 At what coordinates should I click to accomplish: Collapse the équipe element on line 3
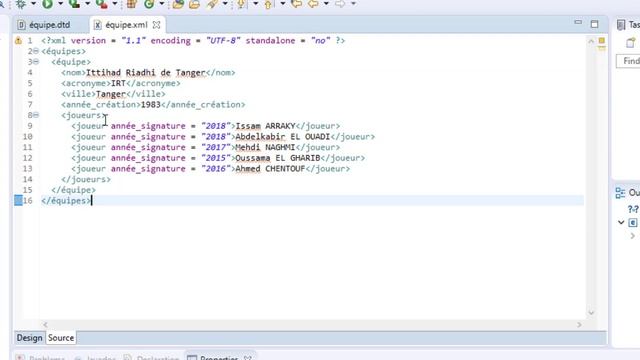(x=36, y=62)
